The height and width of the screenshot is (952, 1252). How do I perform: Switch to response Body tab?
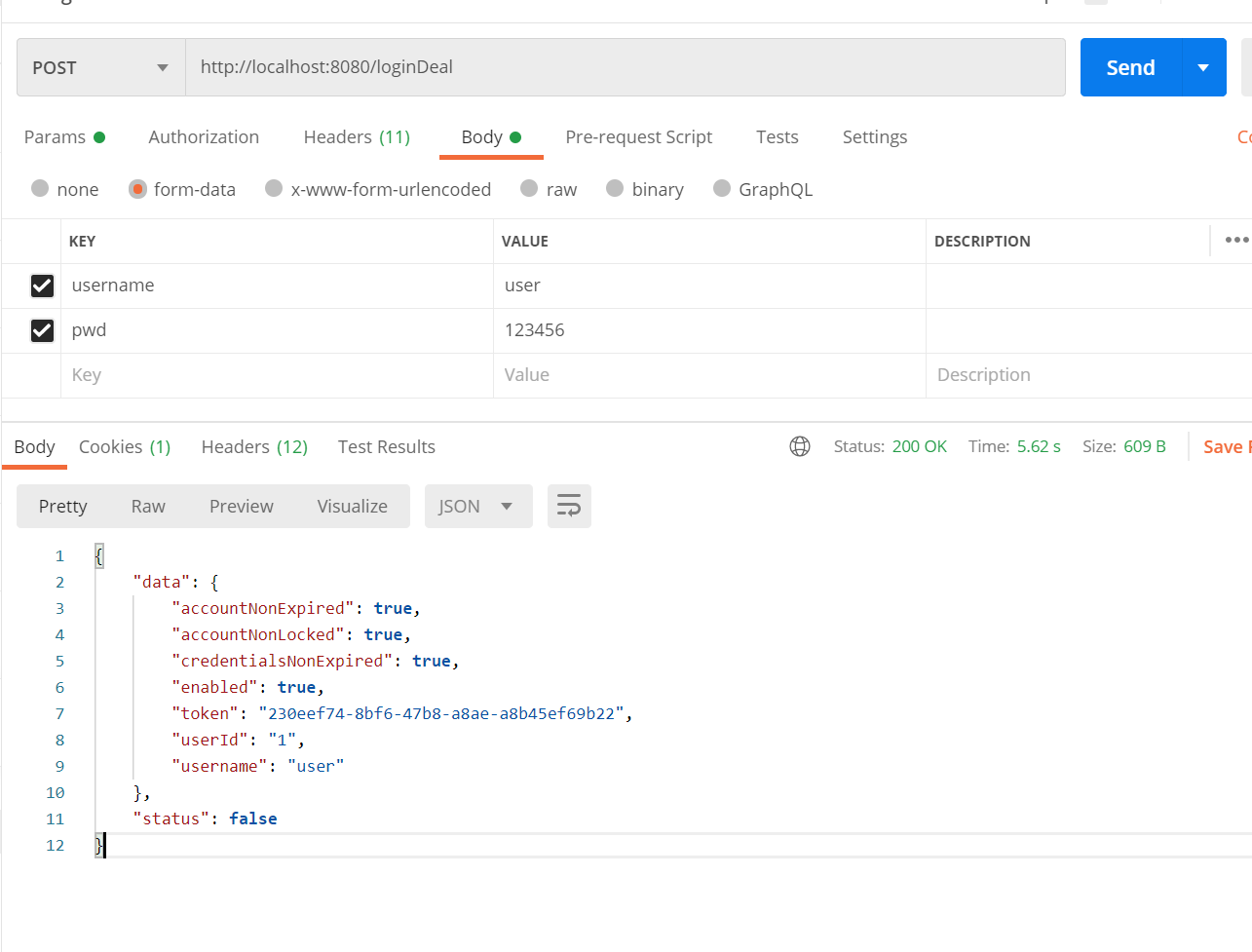click(34, 446)
